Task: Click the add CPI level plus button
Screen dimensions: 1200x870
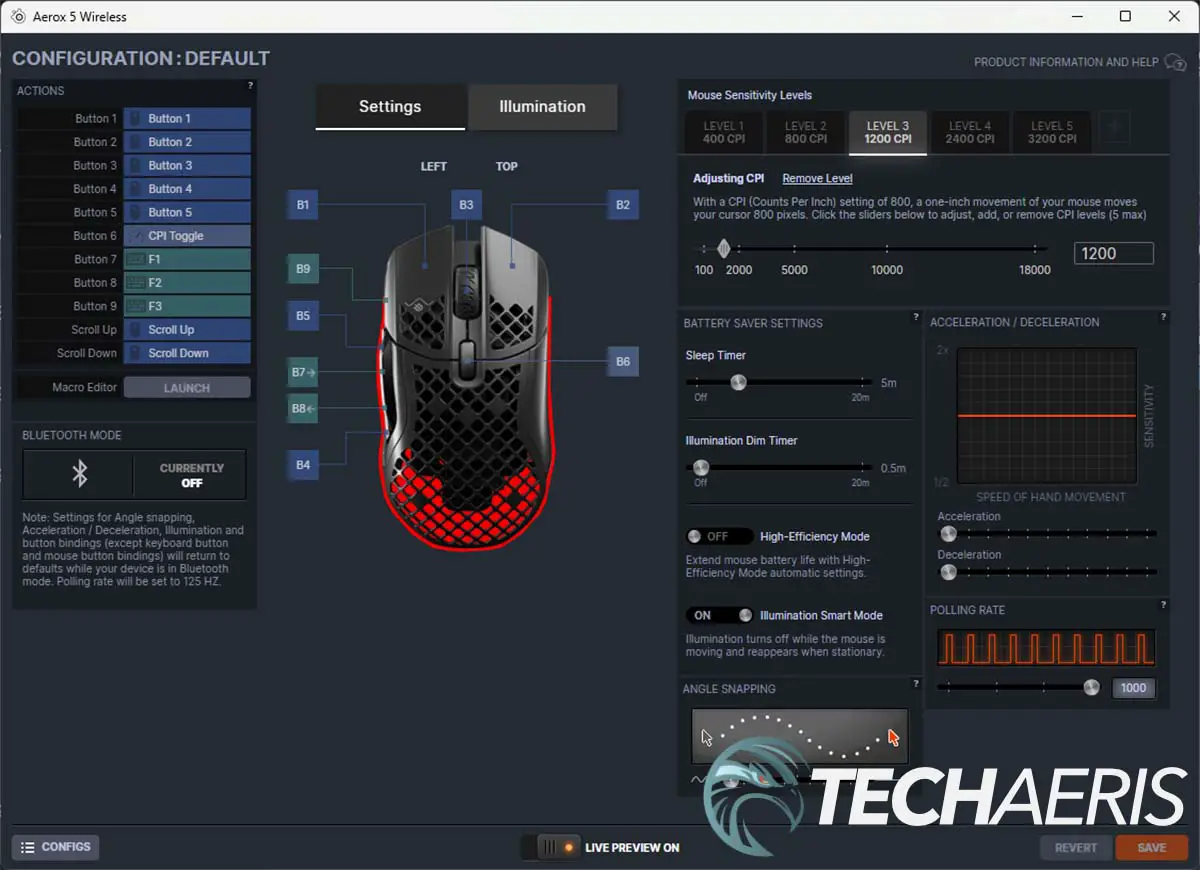Action: pos(1115,129)
